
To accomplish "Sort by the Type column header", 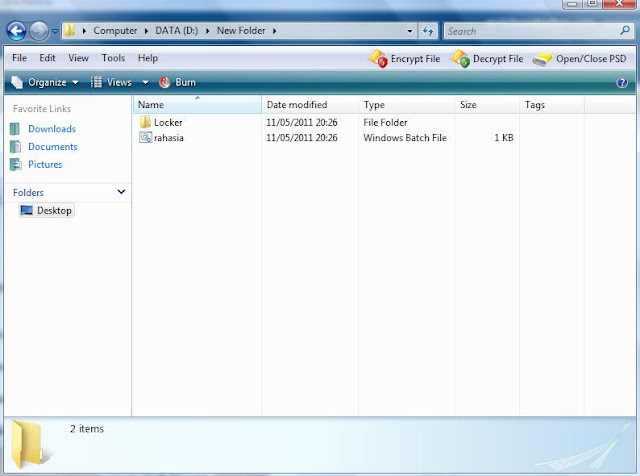I will [x=407, y=105].
